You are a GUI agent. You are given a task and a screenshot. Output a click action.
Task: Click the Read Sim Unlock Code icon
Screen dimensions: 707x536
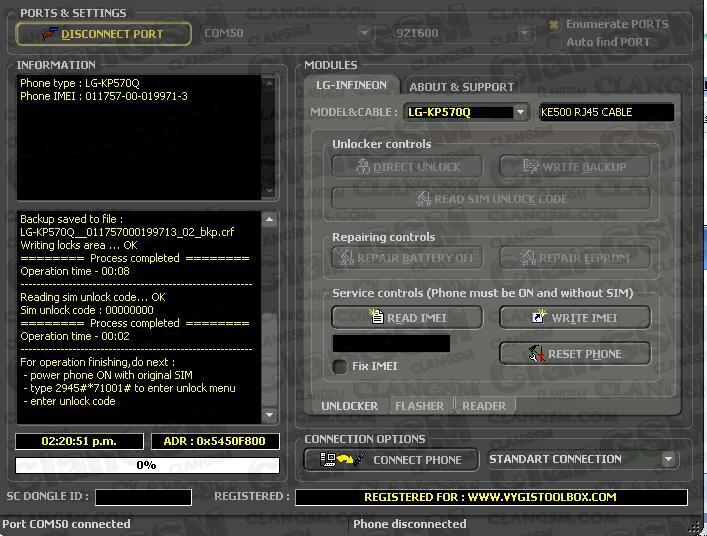(x=423, y=198)
